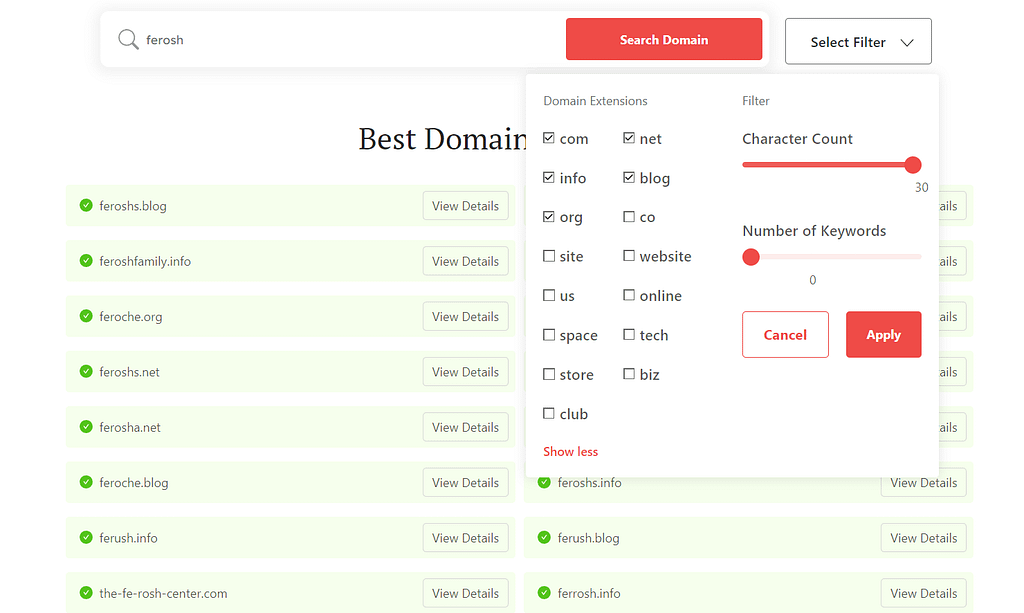The width and height of the screenshot is (1024, 613).
Task: Apply the selected filters
Action: (883, 334)
